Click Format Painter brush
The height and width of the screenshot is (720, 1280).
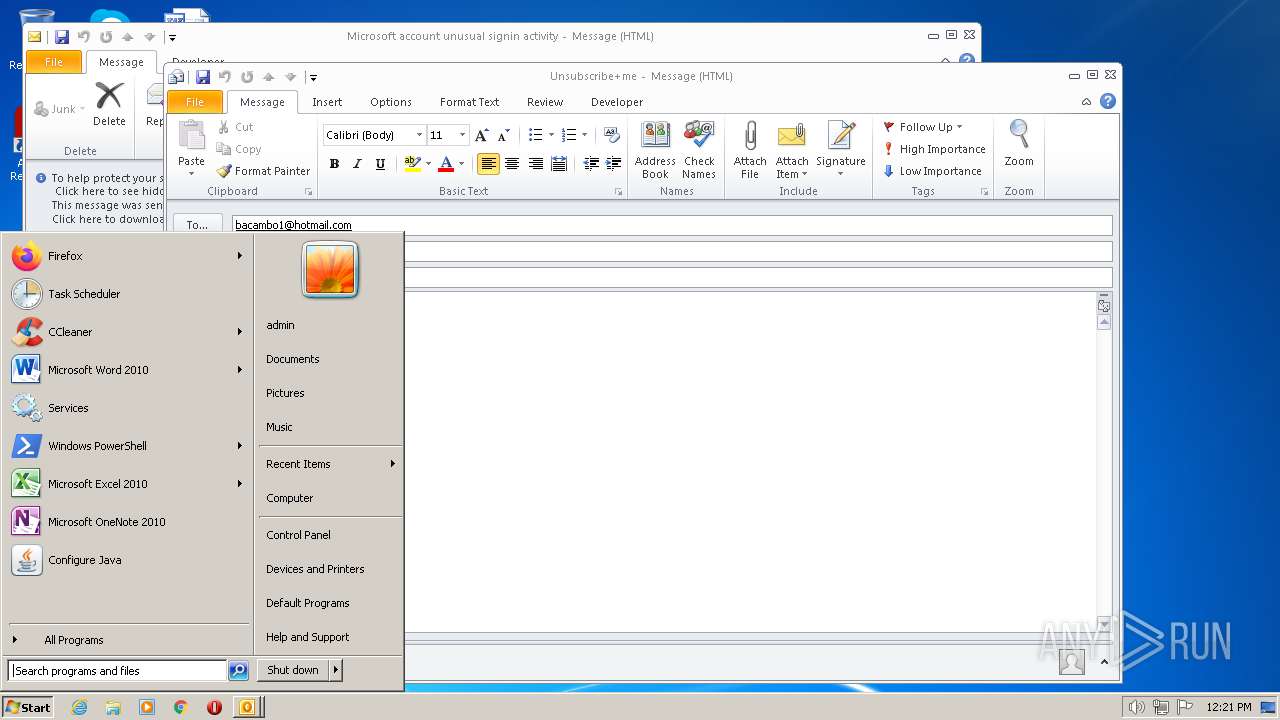click(225, 171)
